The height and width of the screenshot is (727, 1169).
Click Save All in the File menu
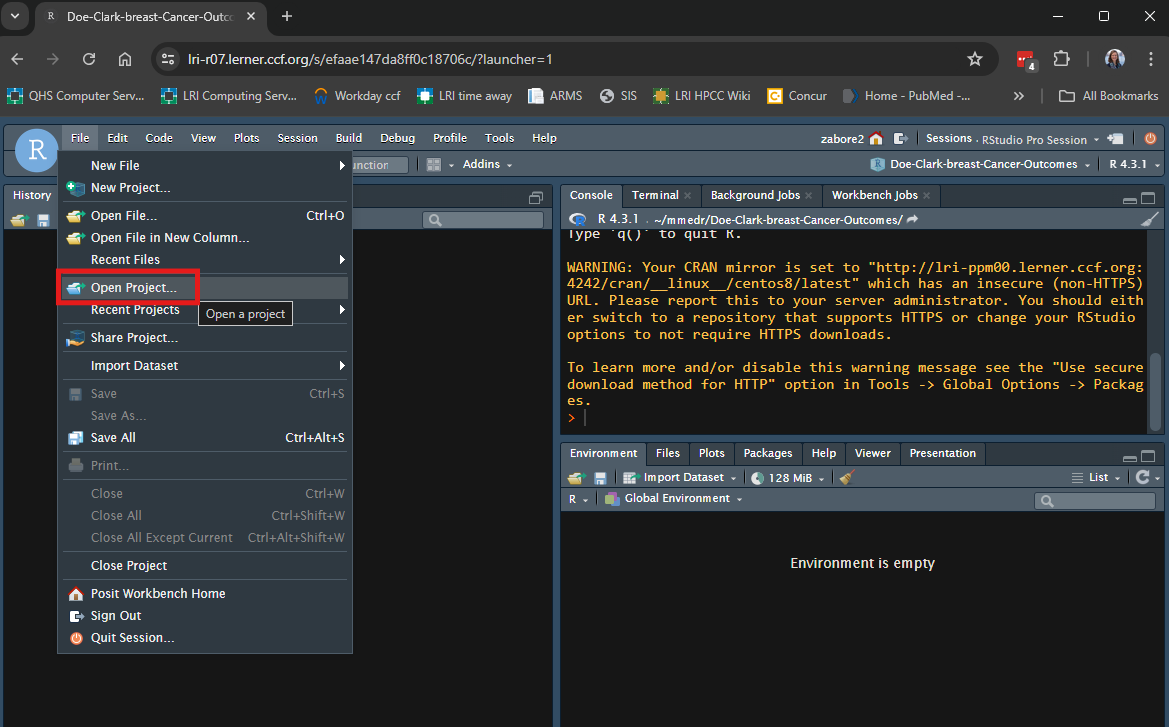[203, 438]
